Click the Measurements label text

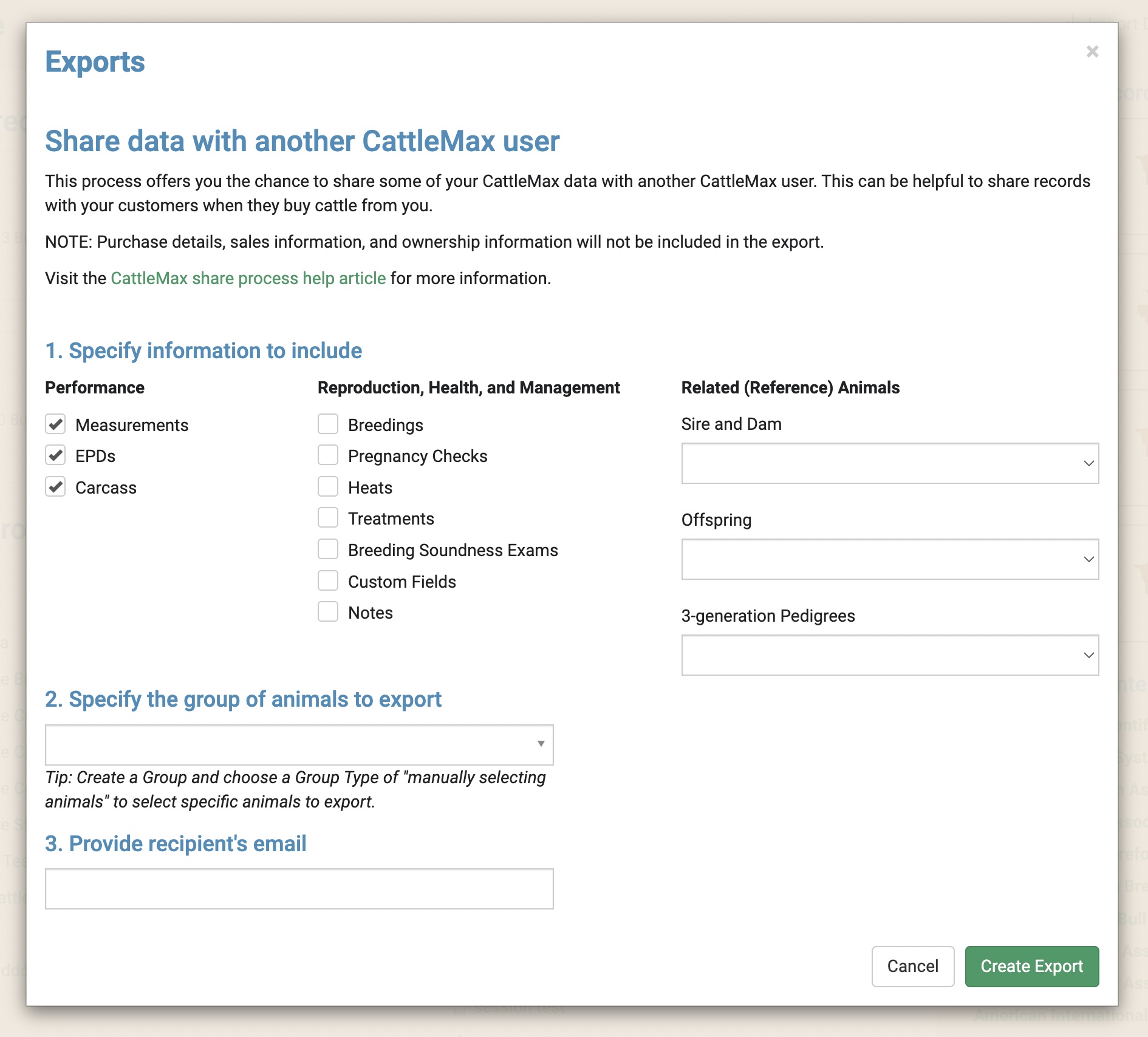coord(132,425)
